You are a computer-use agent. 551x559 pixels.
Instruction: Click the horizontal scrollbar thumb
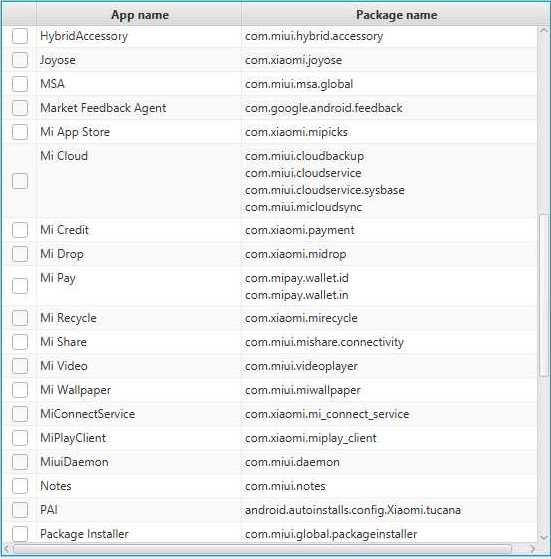(x=263, y=548)
